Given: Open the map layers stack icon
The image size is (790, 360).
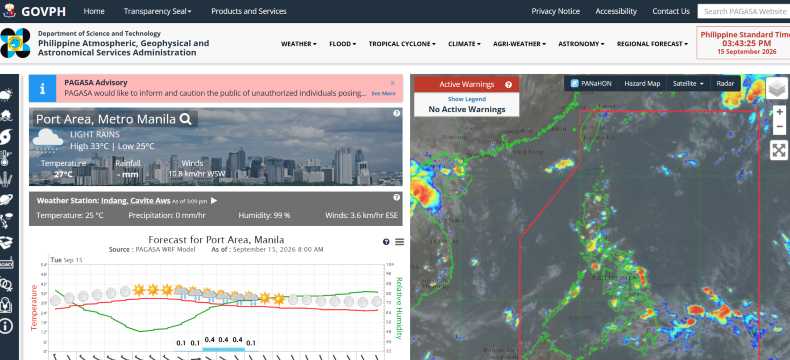Looking at the screenshot, I should coord(776,88).
